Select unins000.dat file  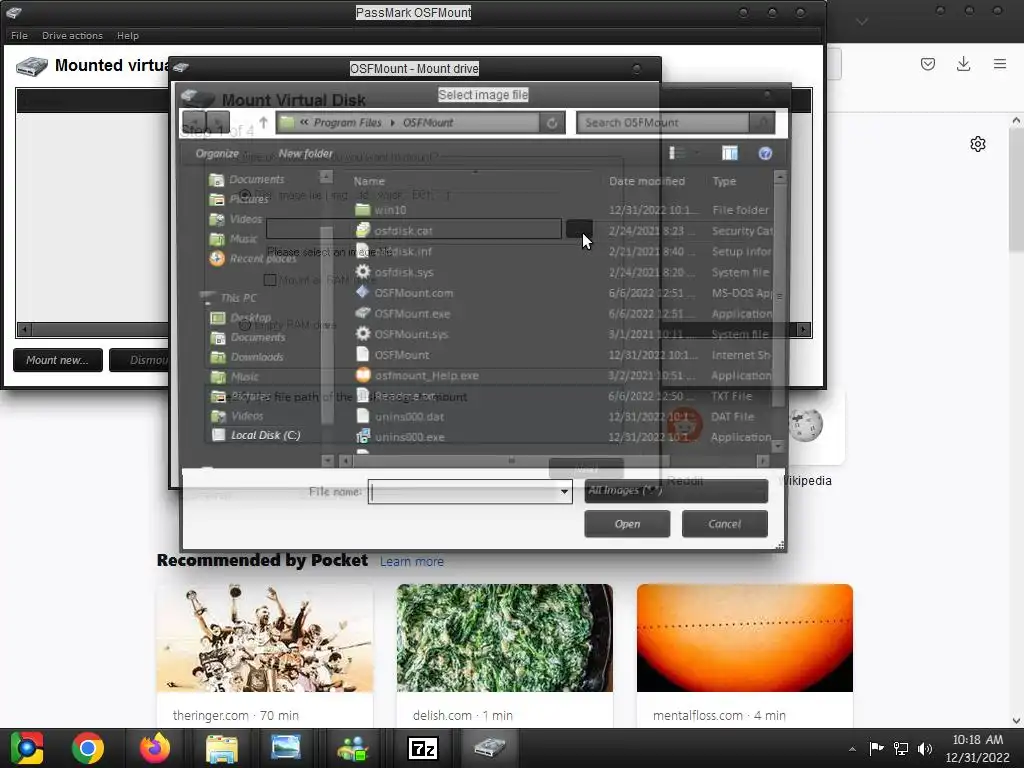409,417
